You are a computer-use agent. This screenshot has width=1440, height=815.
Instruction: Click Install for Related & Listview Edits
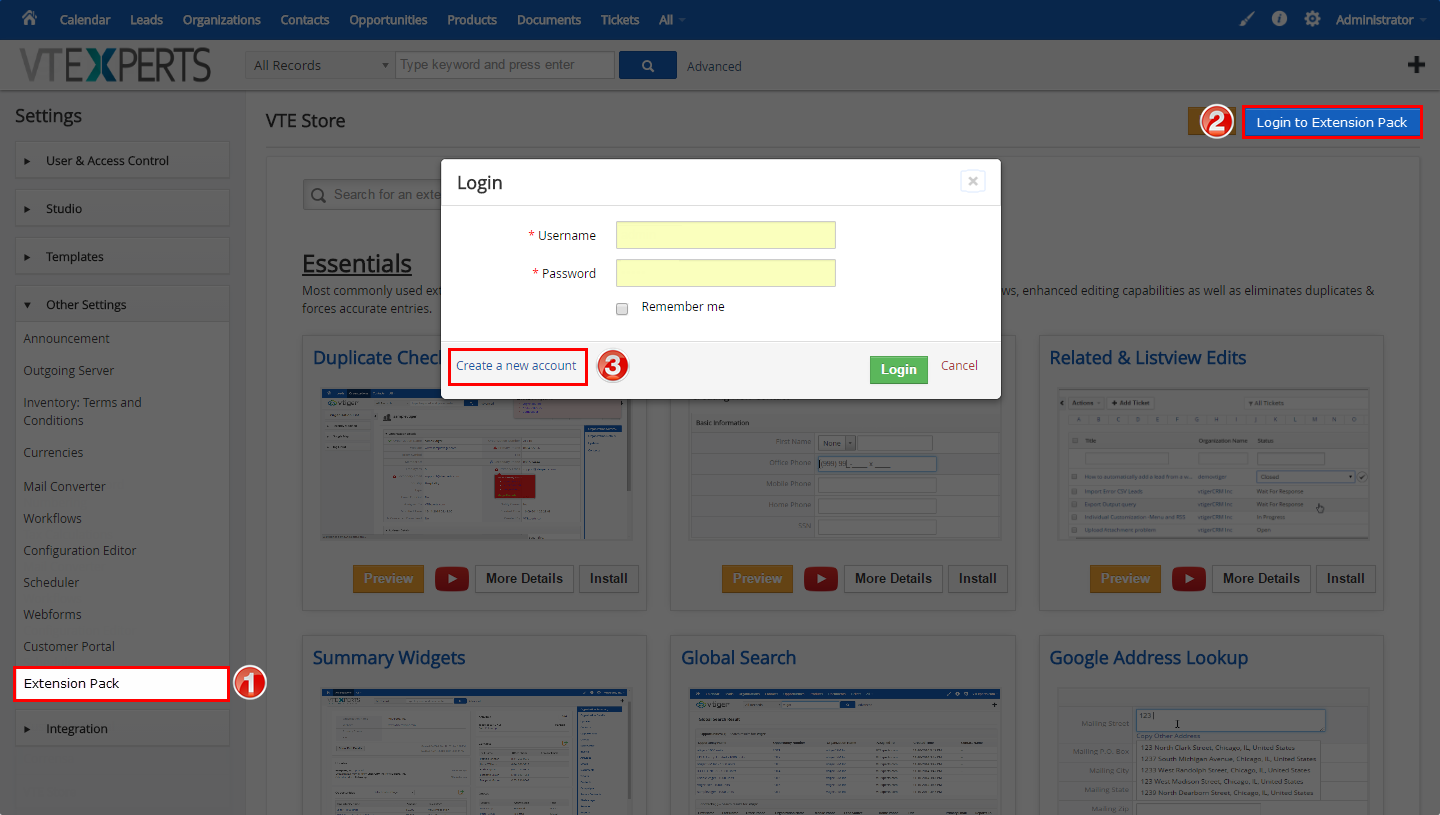pos(1345,578)
